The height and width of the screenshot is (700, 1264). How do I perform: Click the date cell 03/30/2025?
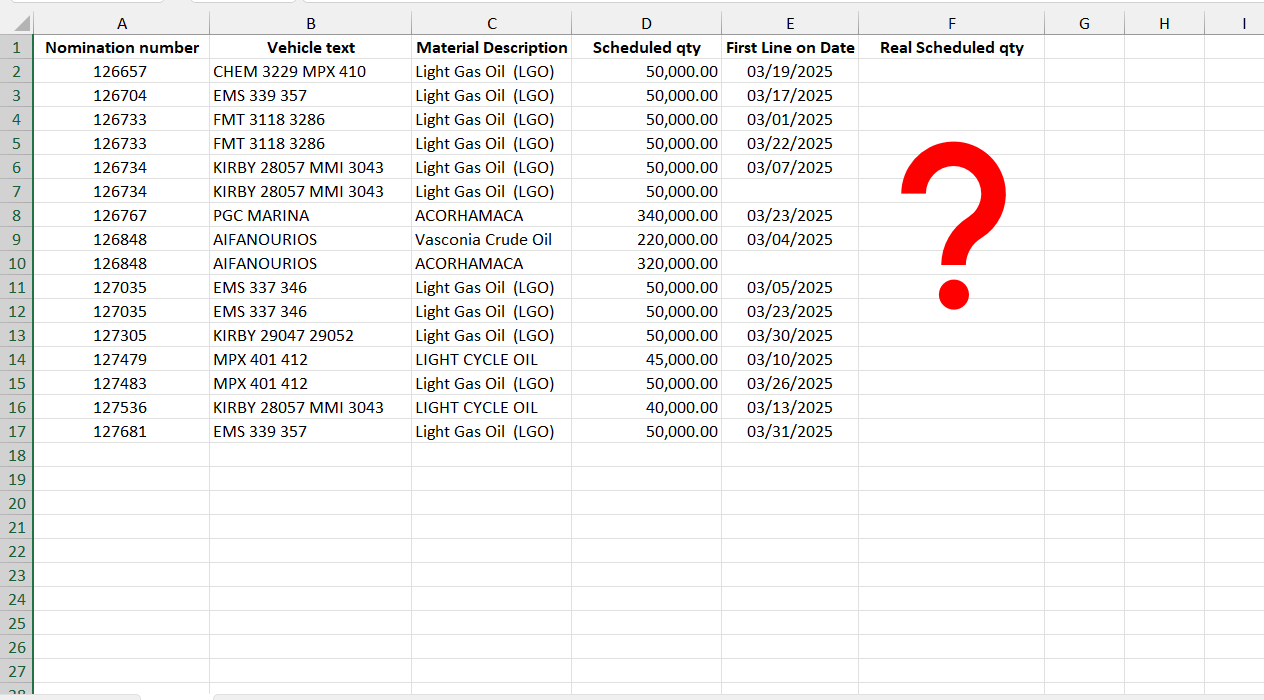tap(790, 335)
